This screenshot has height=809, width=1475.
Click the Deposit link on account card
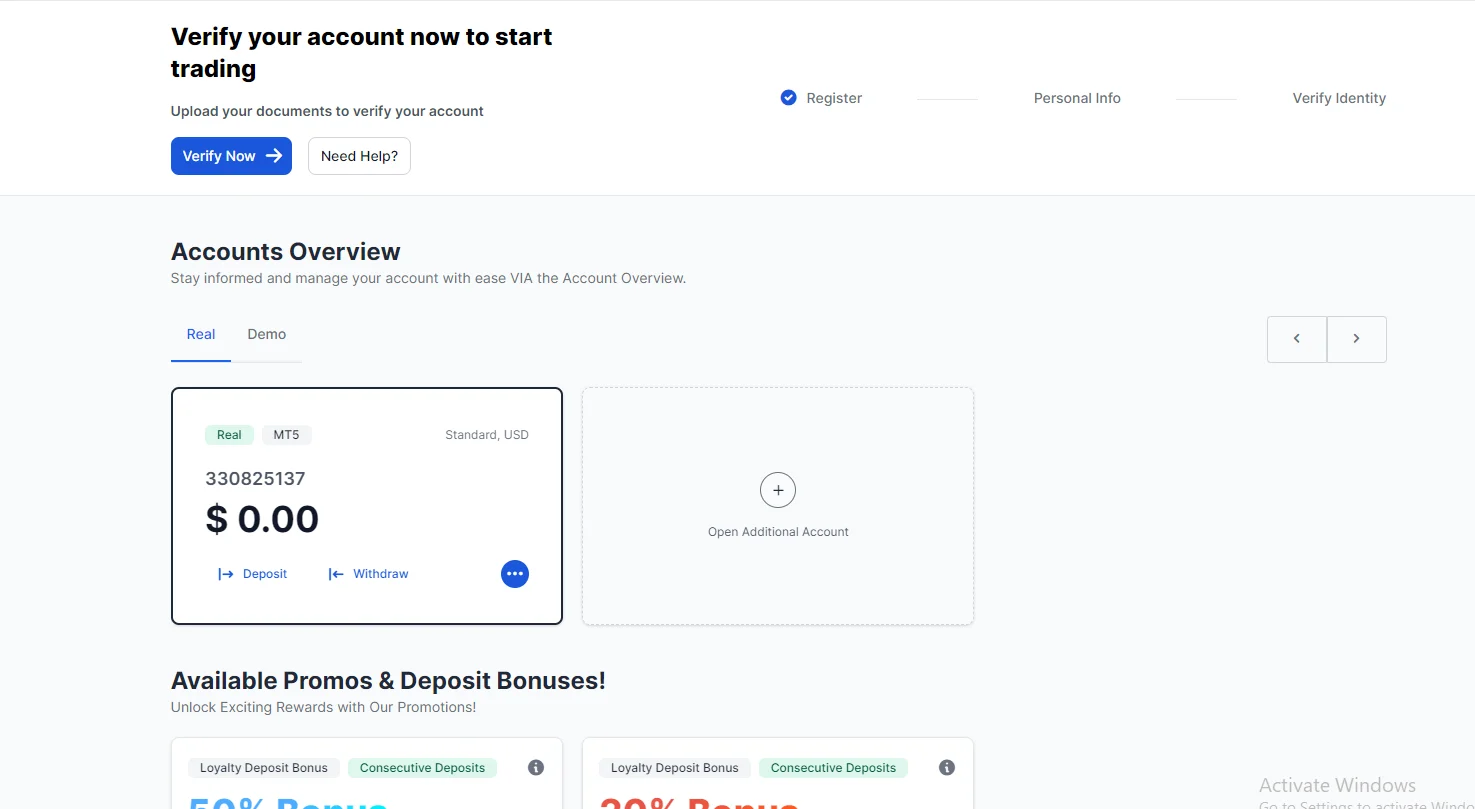tap(253, 574)
